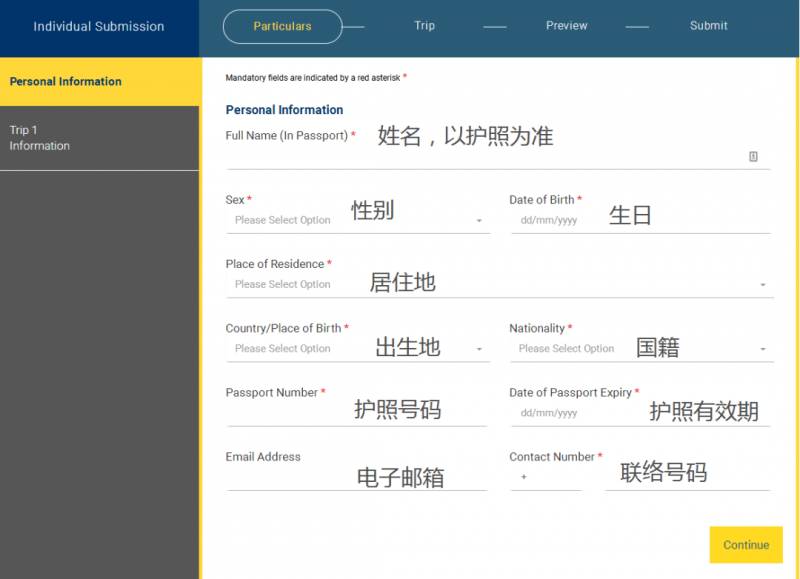Image resolution: width=800 pixels, height=579 pixels.
Task: Open Trip 1 Information in sidebar
Action: coord(99,138)
